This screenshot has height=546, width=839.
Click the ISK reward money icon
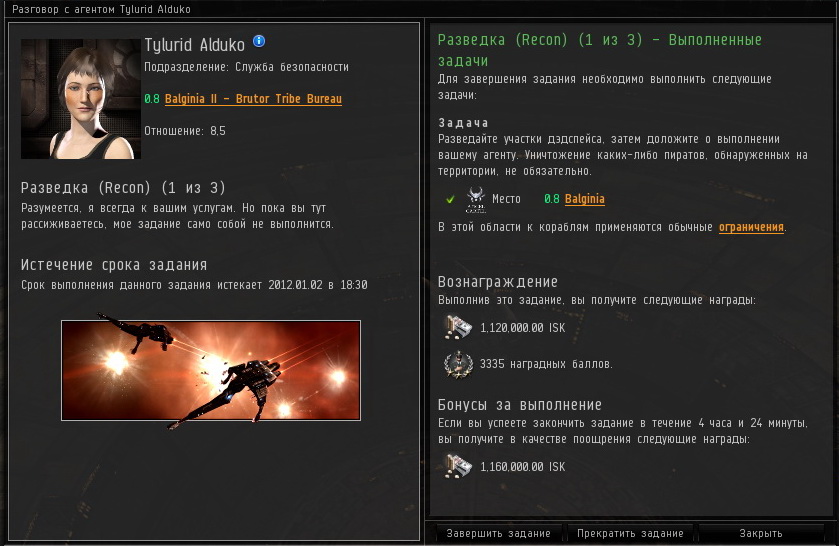click(458, 327)
